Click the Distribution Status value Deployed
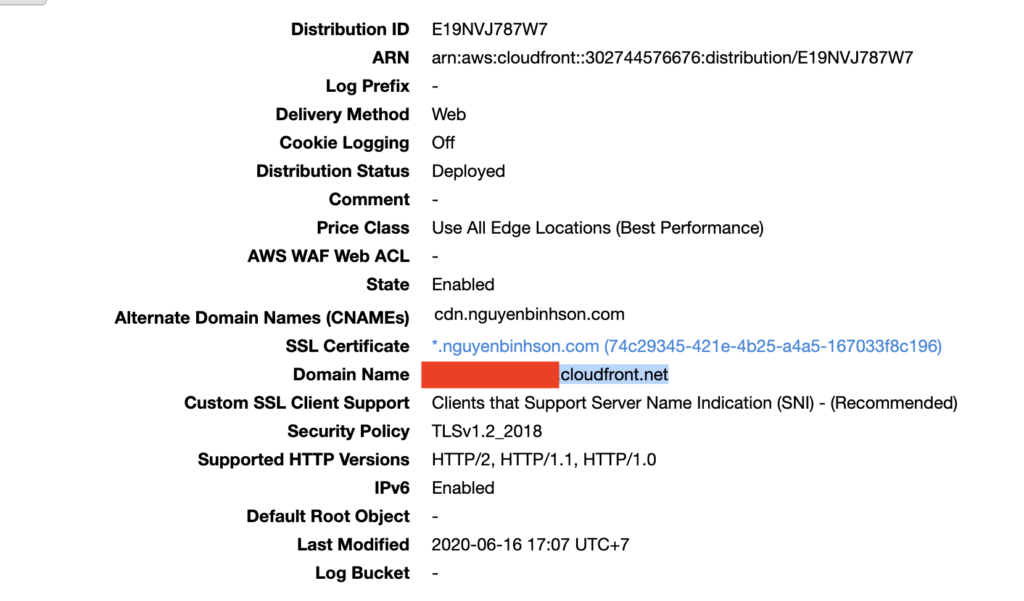 468,171
